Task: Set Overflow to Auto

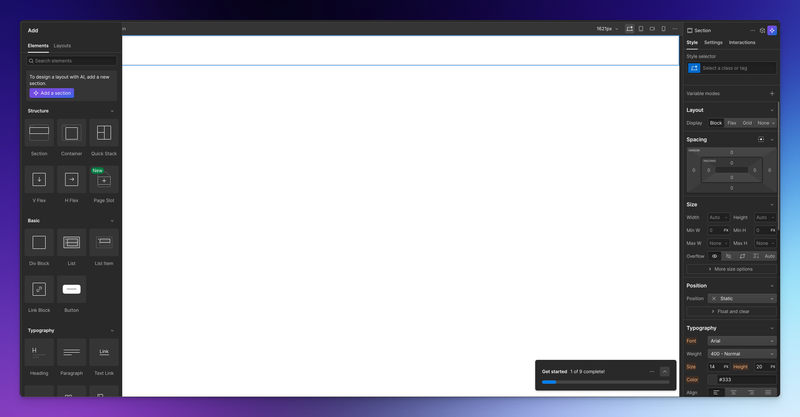Action: [x=769, y=256]
